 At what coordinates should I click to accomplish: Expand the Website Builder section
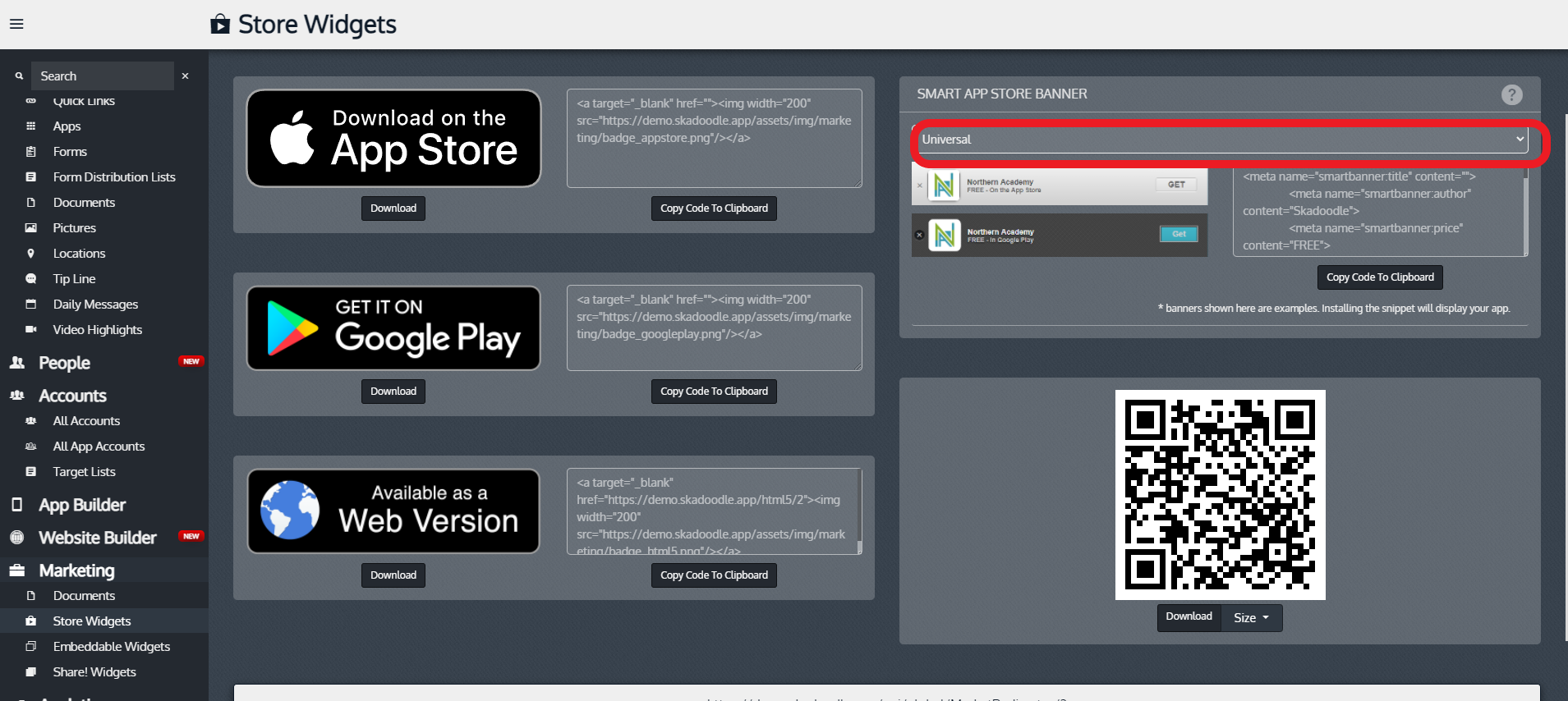point(97,538)
